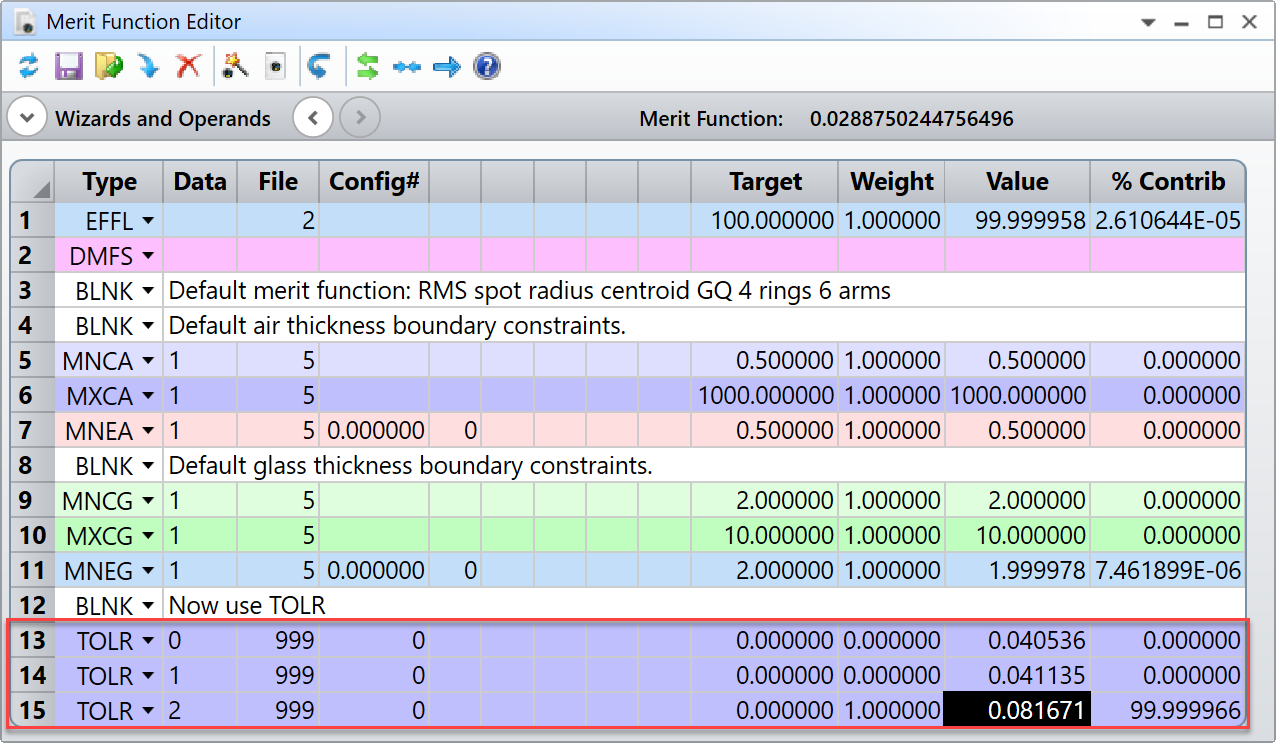Screen dimensions: 1276x743
Task: Open the optimization wizard wand icon
Action: pyautogui.click(x=235, y=67)
